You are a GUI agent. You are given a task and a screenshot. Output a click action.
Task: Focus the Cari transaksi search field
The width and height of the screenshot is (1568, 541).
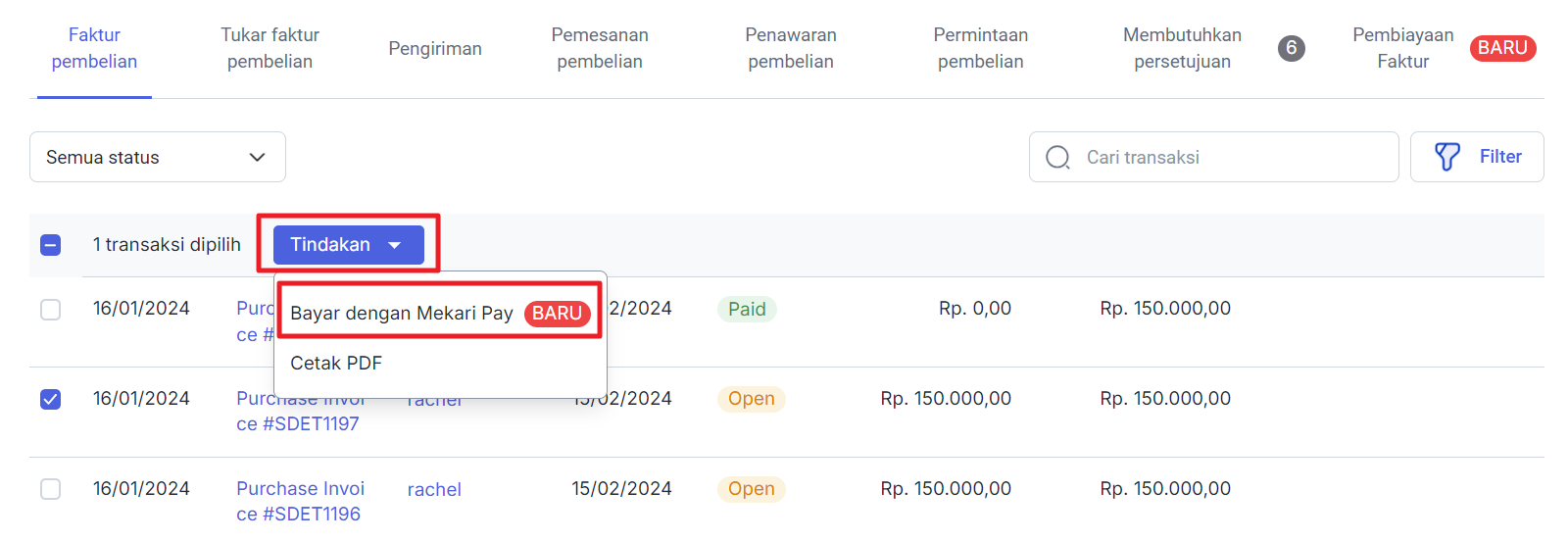tap(1213, 157)
